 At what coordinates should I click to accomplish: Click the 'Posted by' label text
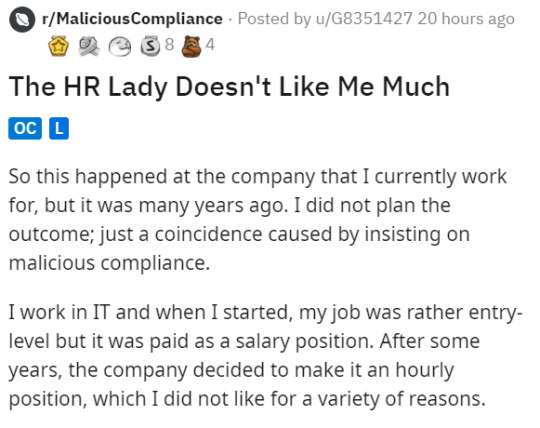point(274,19)
